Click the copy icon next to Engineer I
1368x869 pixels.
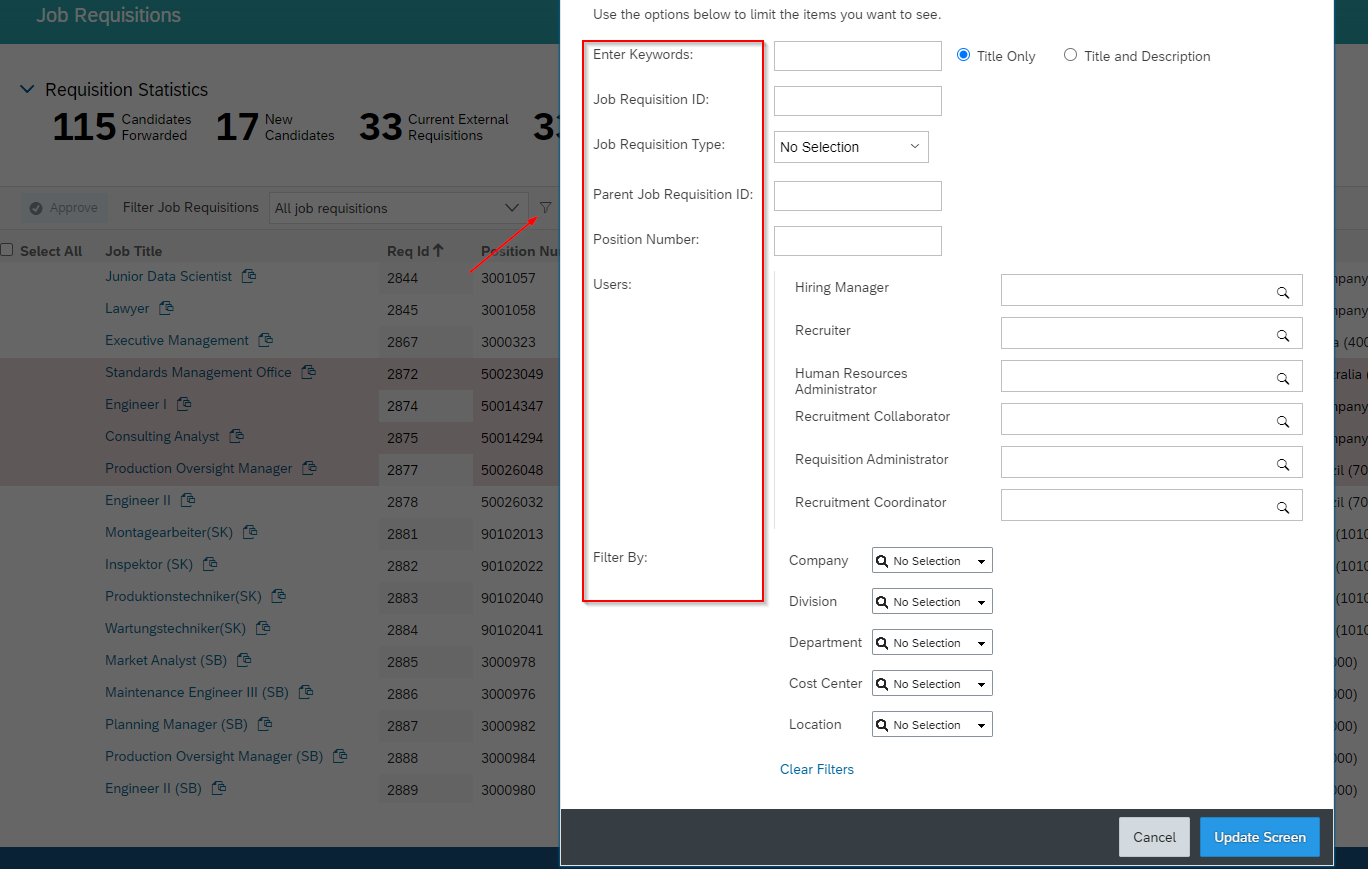184,404
